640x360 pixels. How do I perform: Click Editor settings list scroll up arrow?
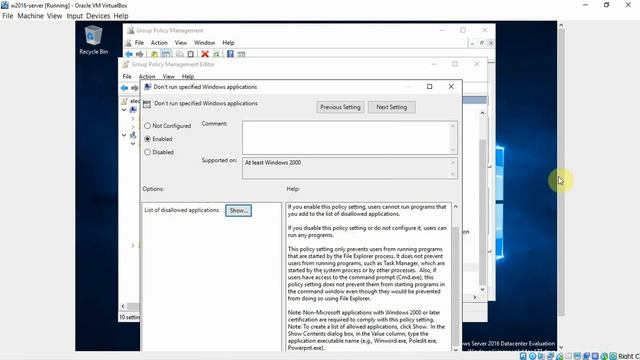coord(482,113)
